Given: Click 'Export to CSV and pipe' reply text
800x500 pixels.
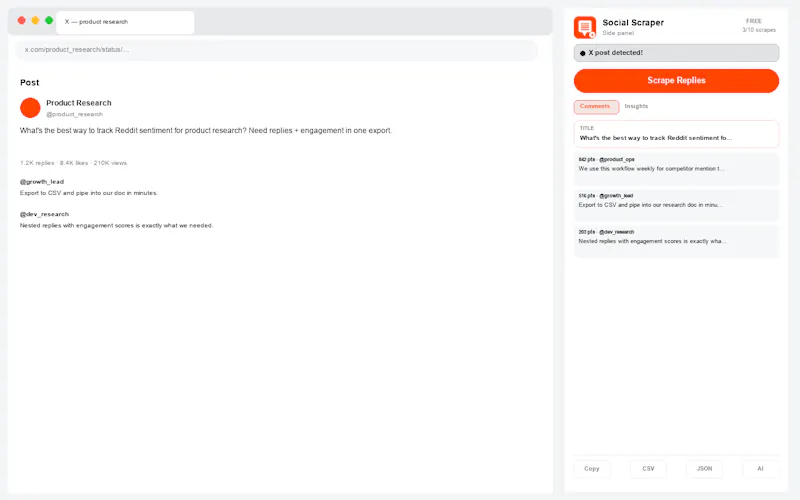Looking at the screenshot, I should coord(89,193).
